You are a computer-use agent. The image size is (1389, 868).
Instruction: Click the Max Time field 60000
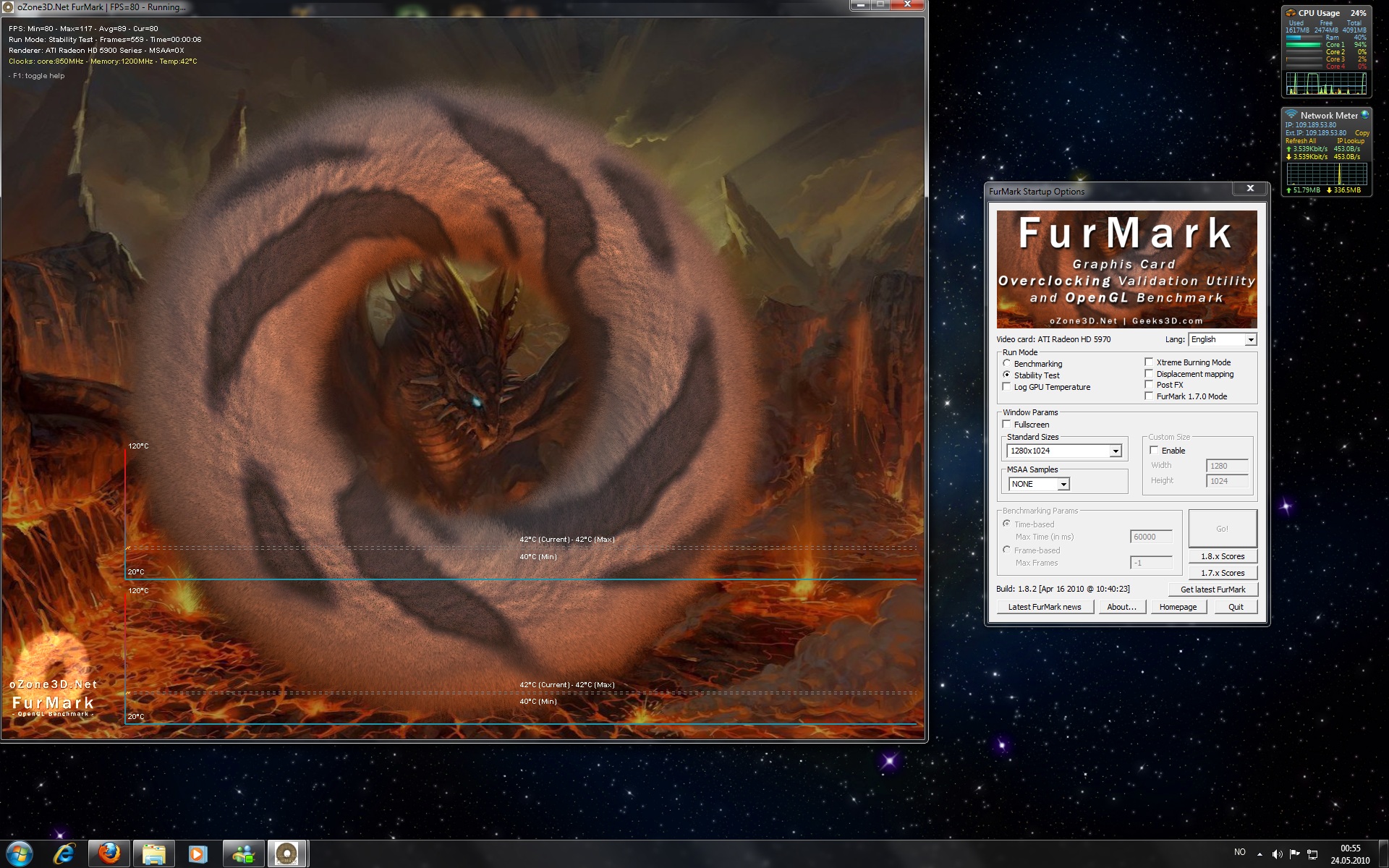point(1151,537)
